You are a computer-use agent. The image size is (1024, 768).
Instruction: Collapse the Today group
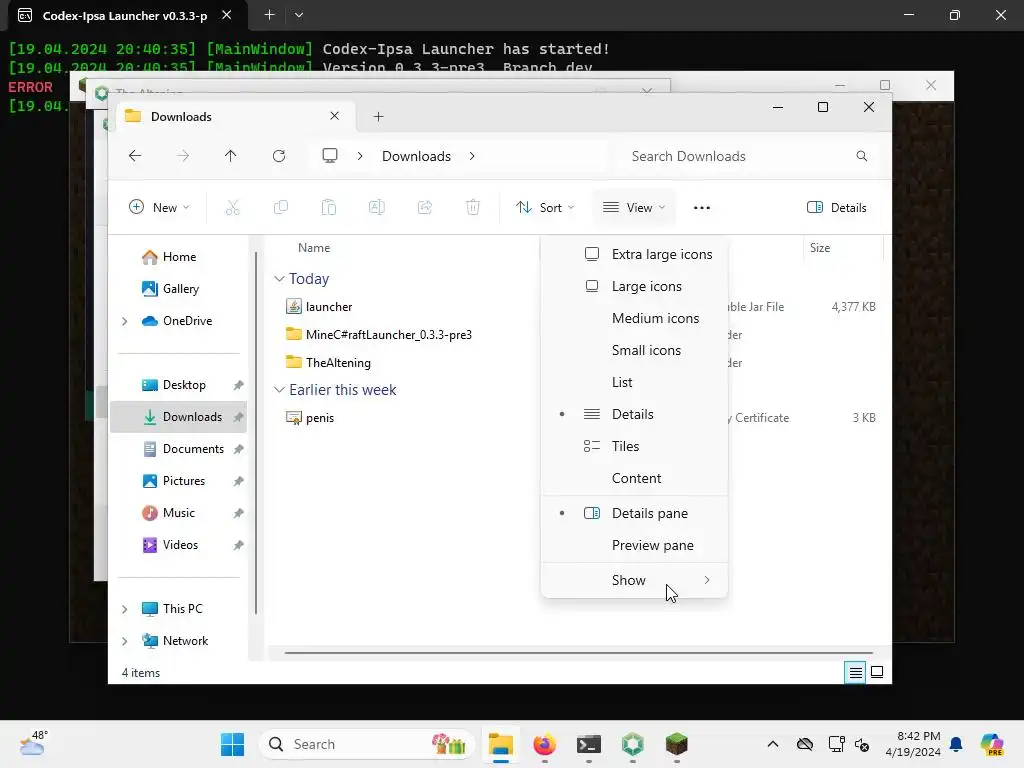point(279,279)
